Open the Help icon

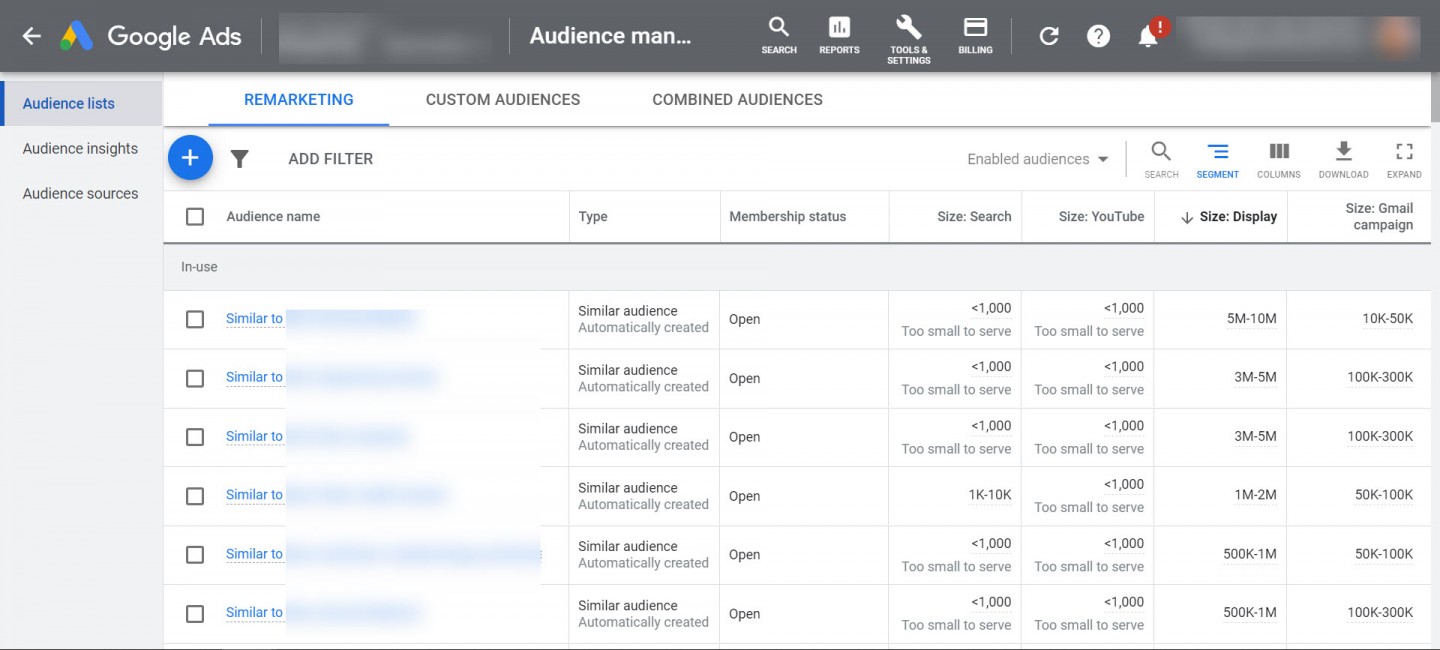point(1098,35)
